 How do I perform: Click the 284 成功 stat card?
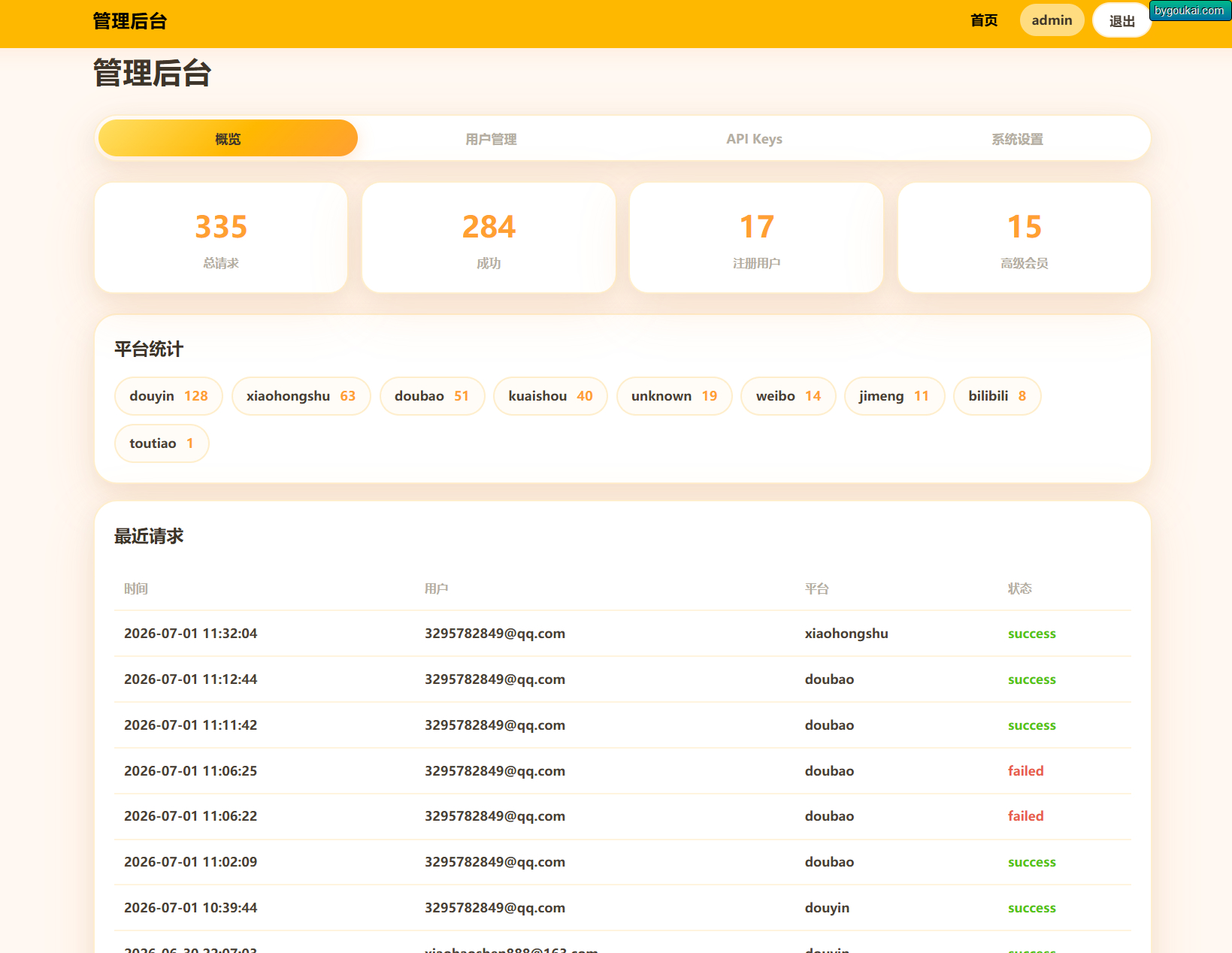[x=489, y=237]
